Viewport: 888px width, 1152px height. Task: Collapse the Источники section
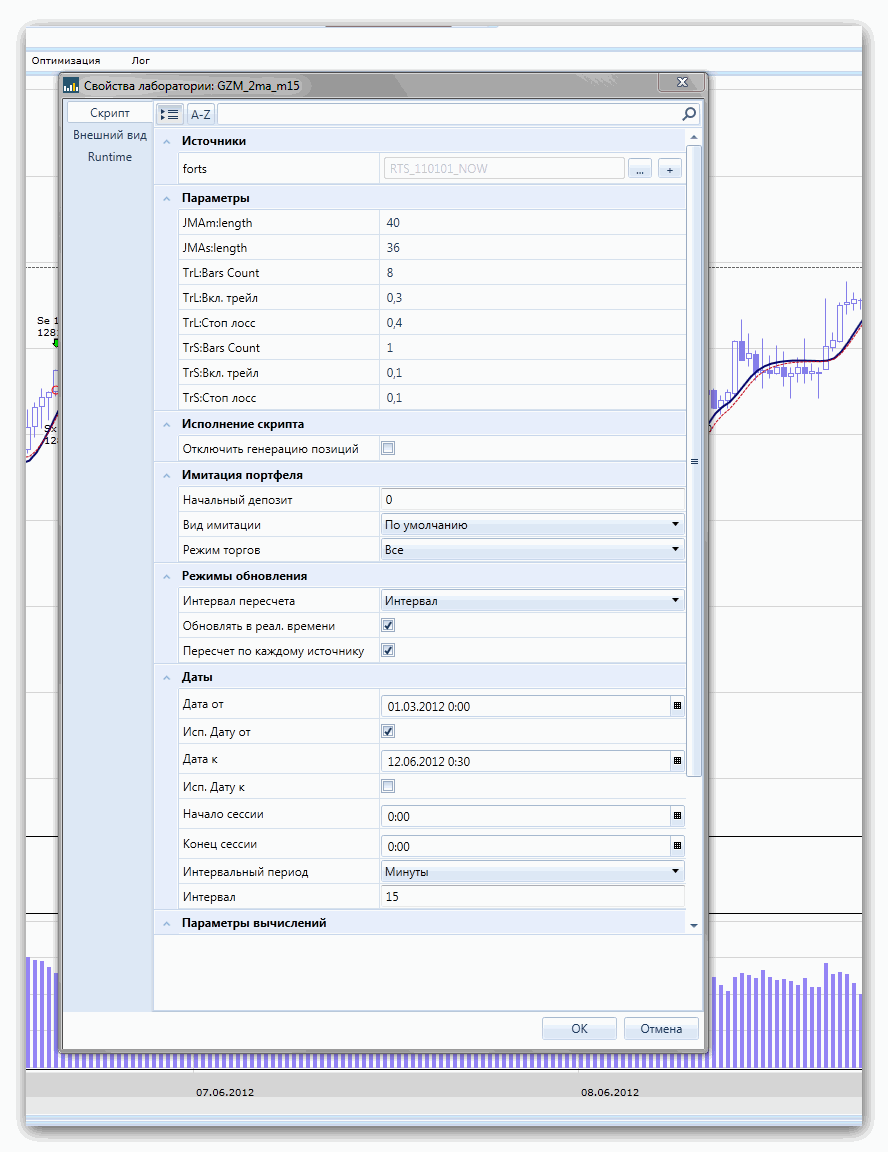coord(167,141)
